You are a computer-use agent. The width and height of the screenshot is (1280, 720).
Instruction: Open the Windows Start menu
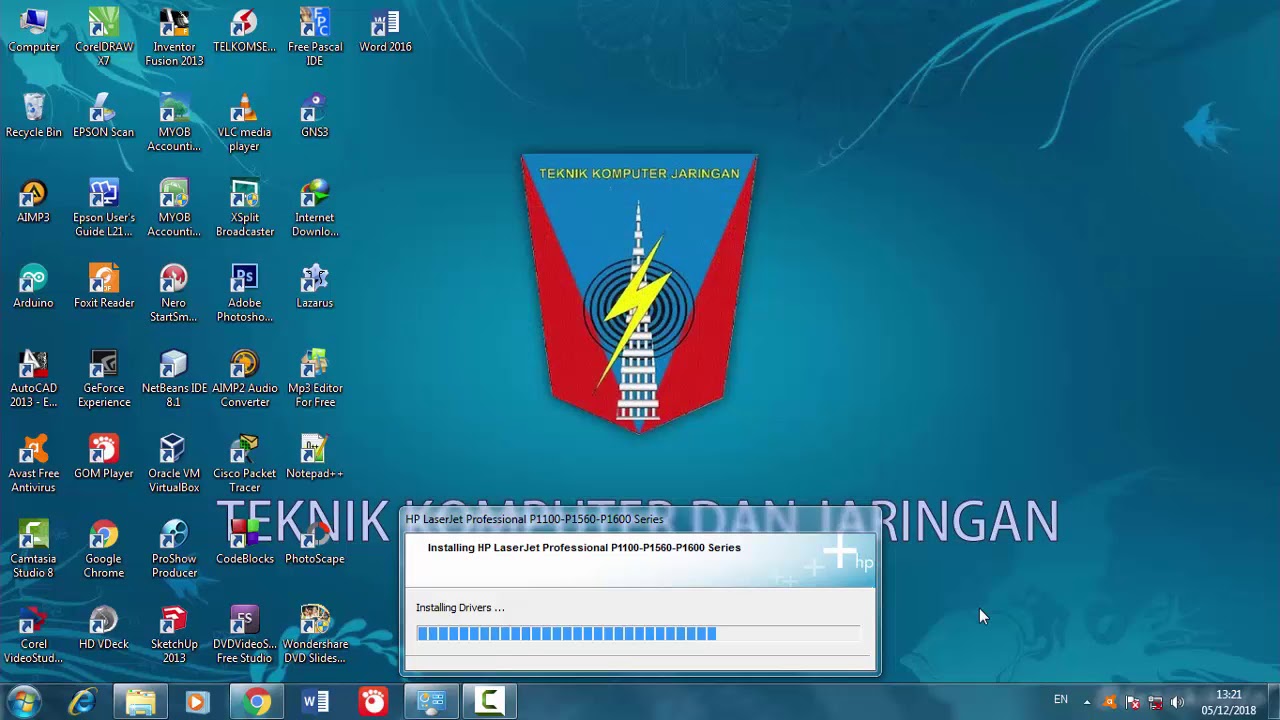coord(24,702)
